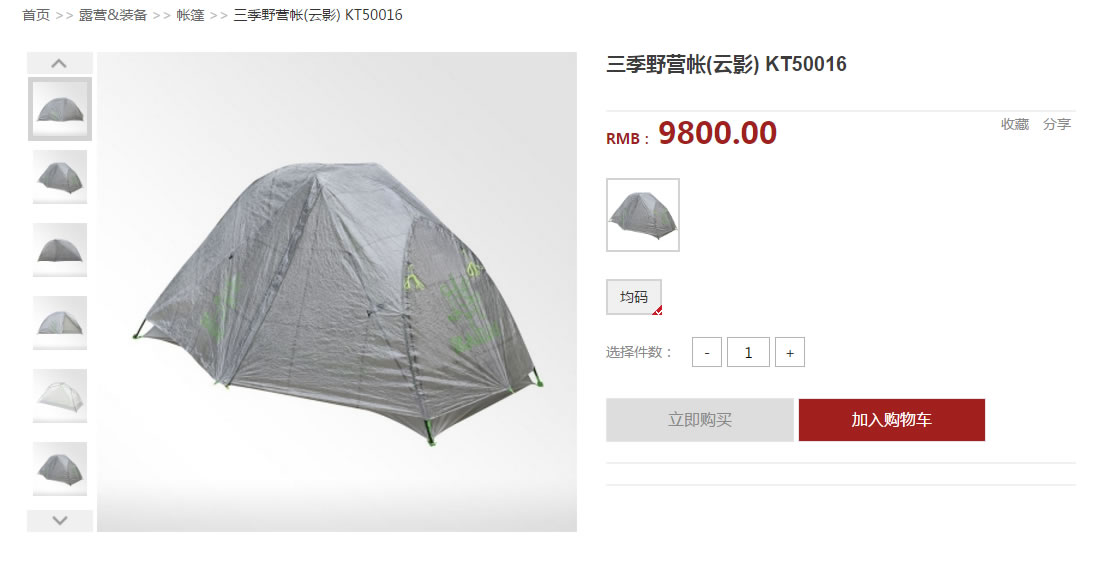Screen dimensions: 1096x578
Task: Choose the tent color variant swatch
Action: click(643, 215)
